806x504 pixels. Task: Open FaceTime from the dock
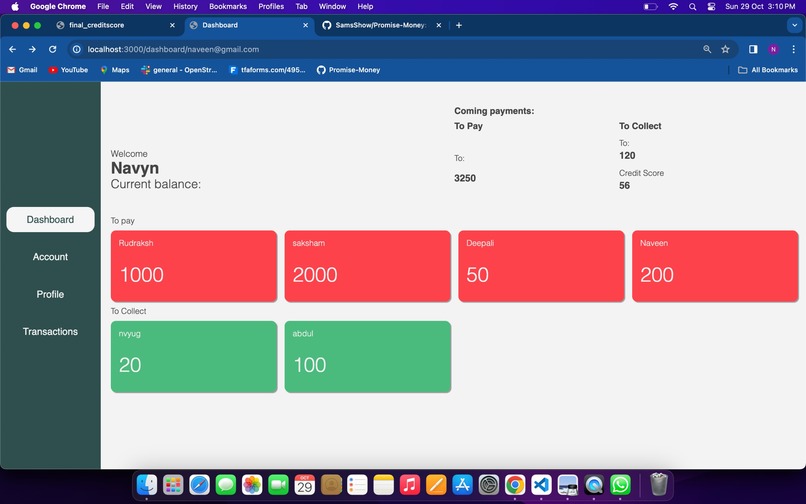coord(278,484)
